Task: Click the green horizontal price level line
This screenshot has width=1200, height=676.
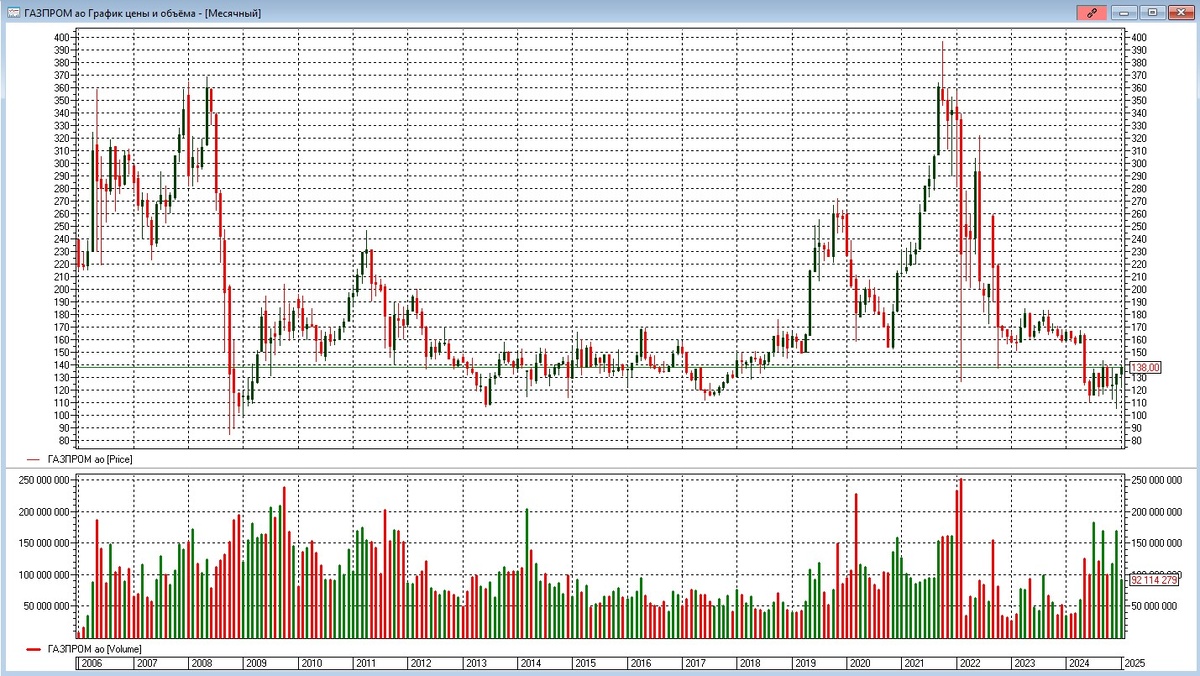Action: click(600, 366)
